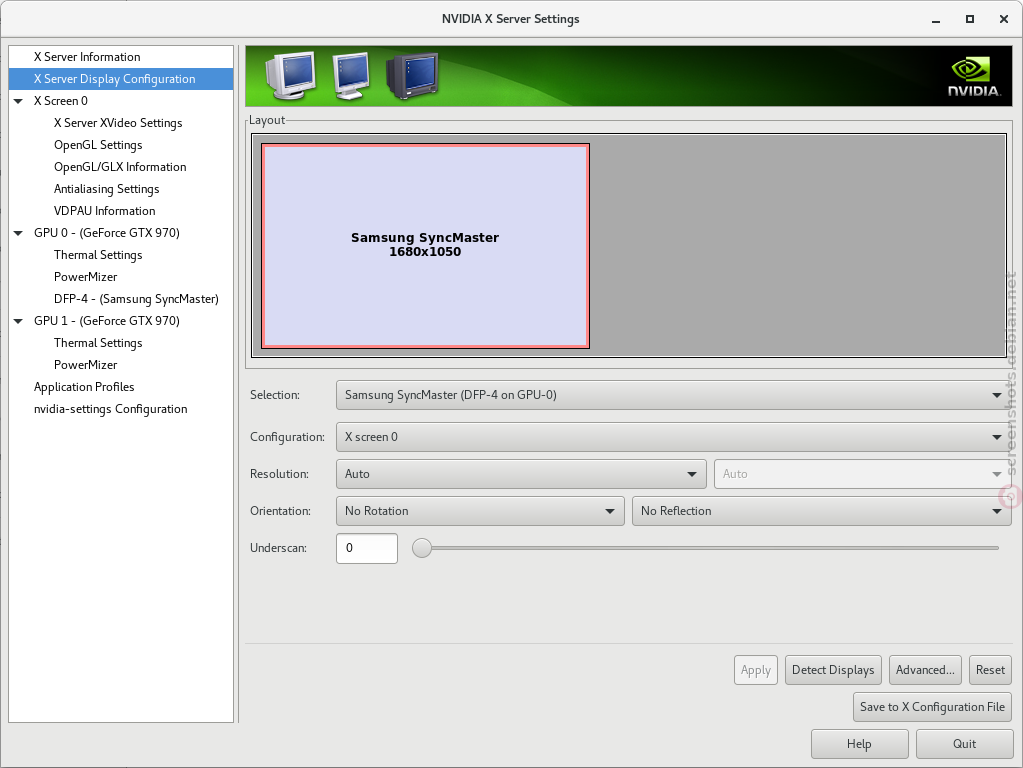1023x768 pixels.
Task: Open the No Reflection dropdown
Action: 821,511
